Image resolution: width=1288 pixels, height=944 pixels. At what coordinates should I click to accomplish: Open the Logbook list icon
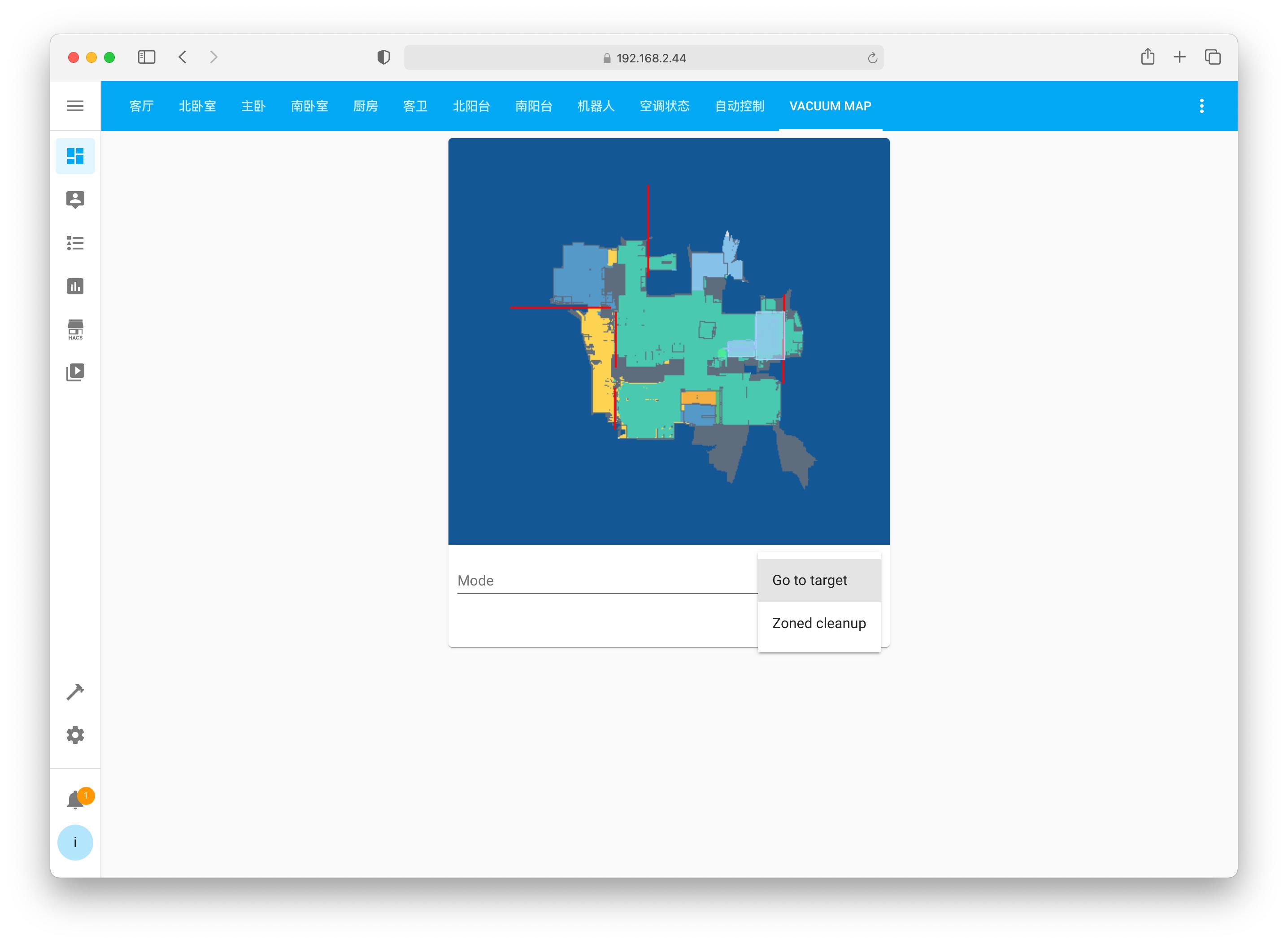tap(75, 243)
